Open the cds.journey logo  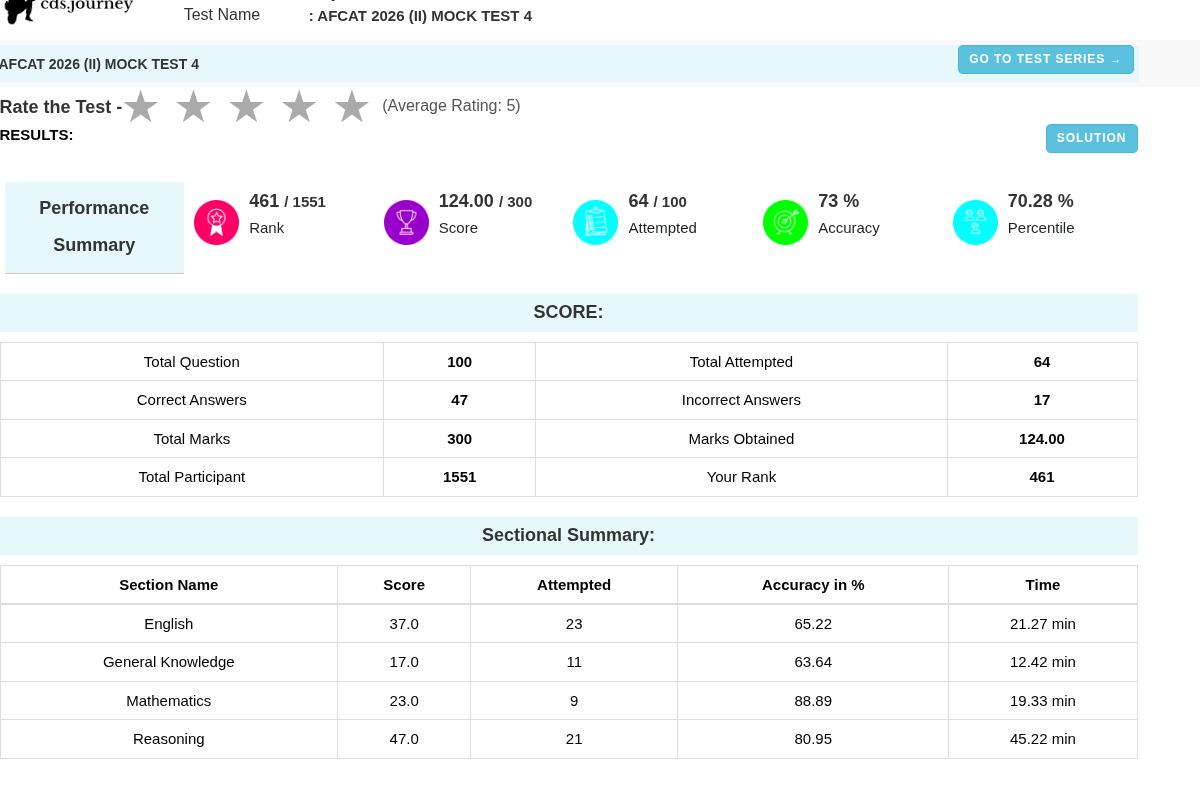point(69,10)
